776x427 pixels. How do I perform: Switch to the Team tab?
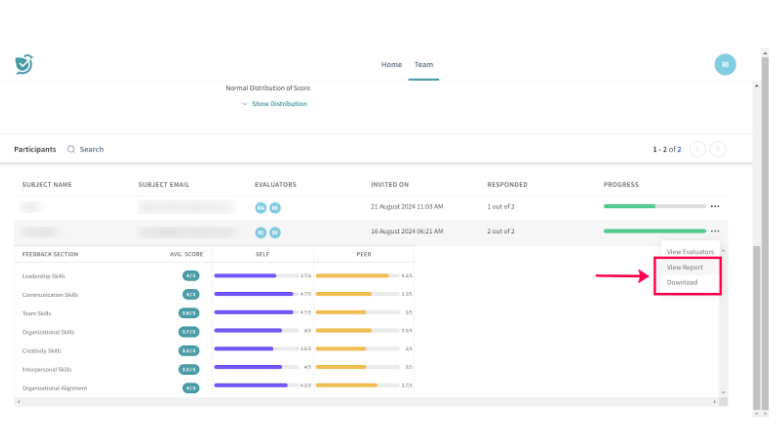click(x=424, y=64)
